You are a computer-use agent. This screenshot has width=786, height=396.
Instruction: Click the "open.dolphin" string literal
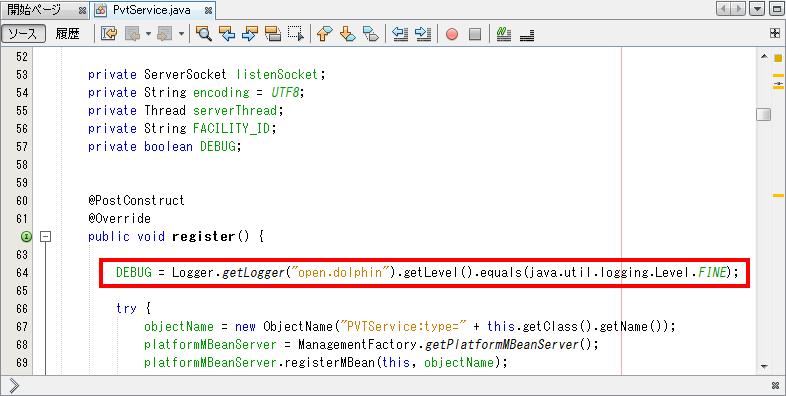(x=340, y=273)
